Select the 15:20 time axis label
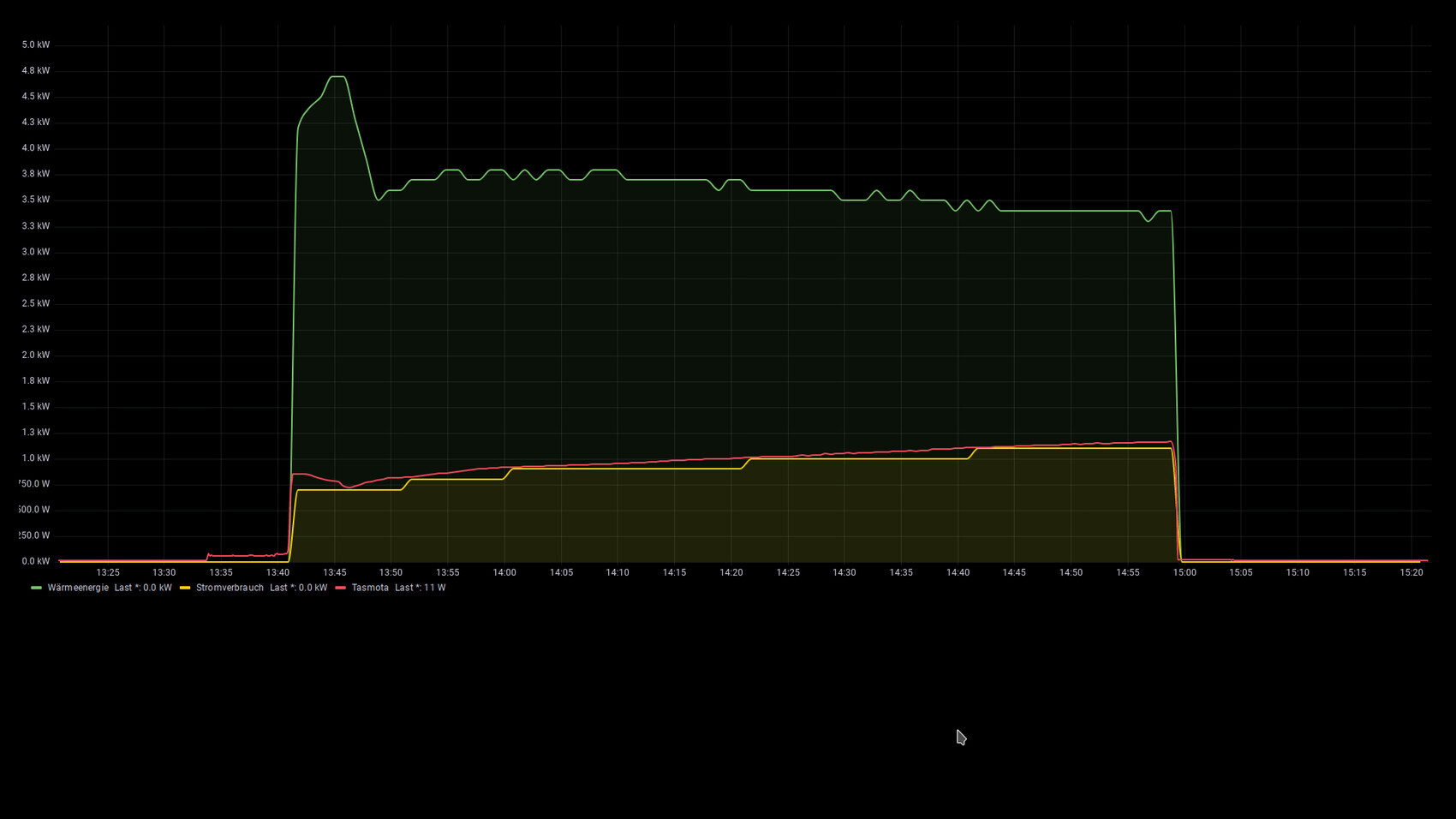The image size is (1456, 819). coord(1411,572)
